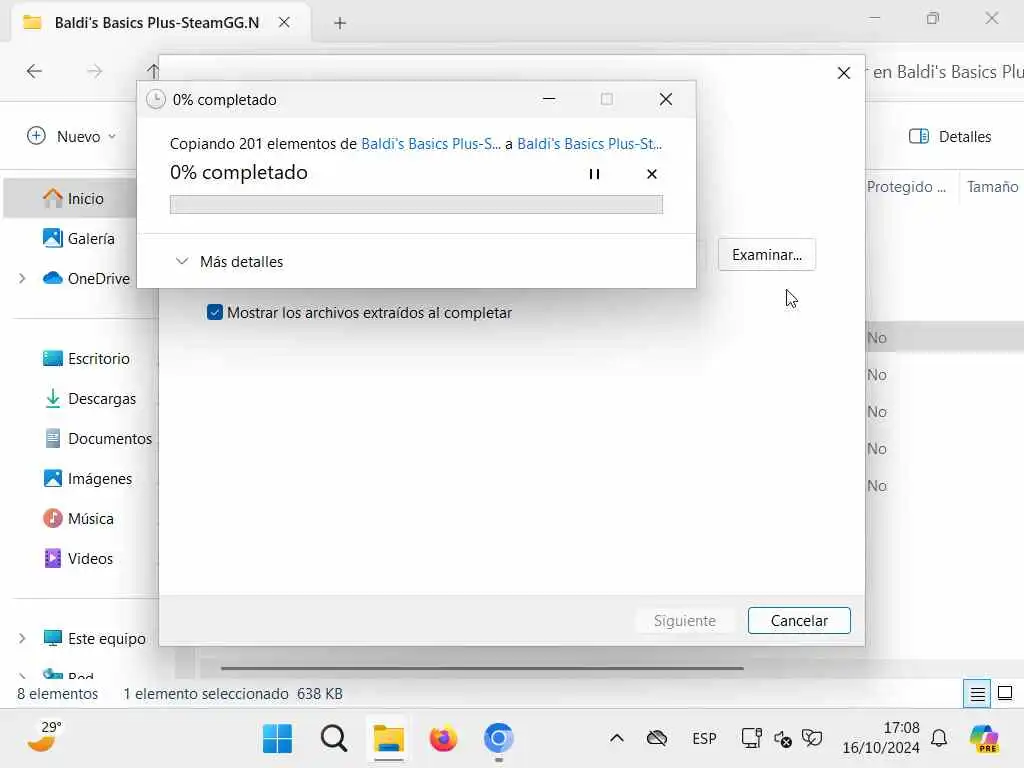Open Chromium browser from the taskbar

[498, 739]
